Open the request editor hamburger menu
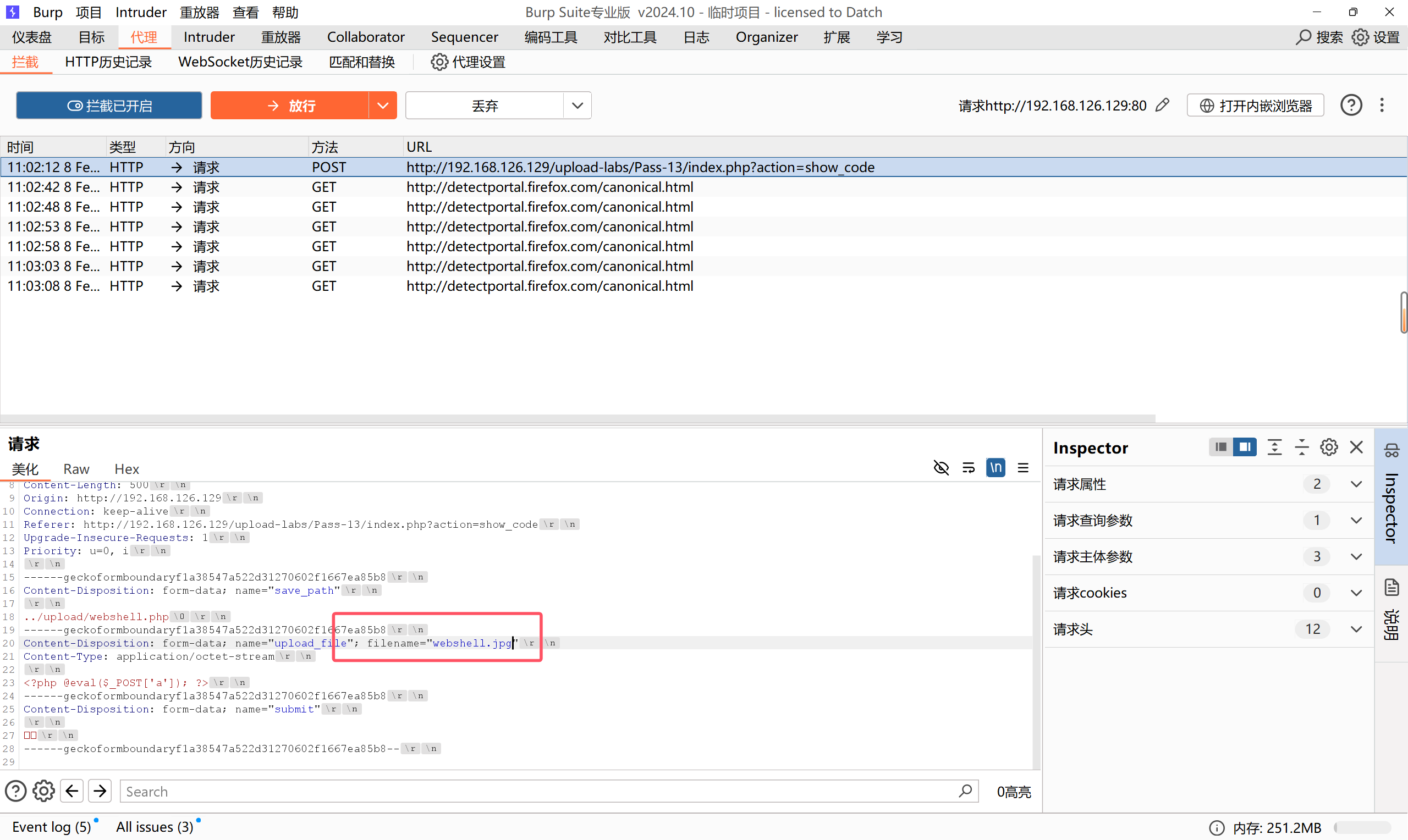 pyautogui.click(x=1022, y=467)
